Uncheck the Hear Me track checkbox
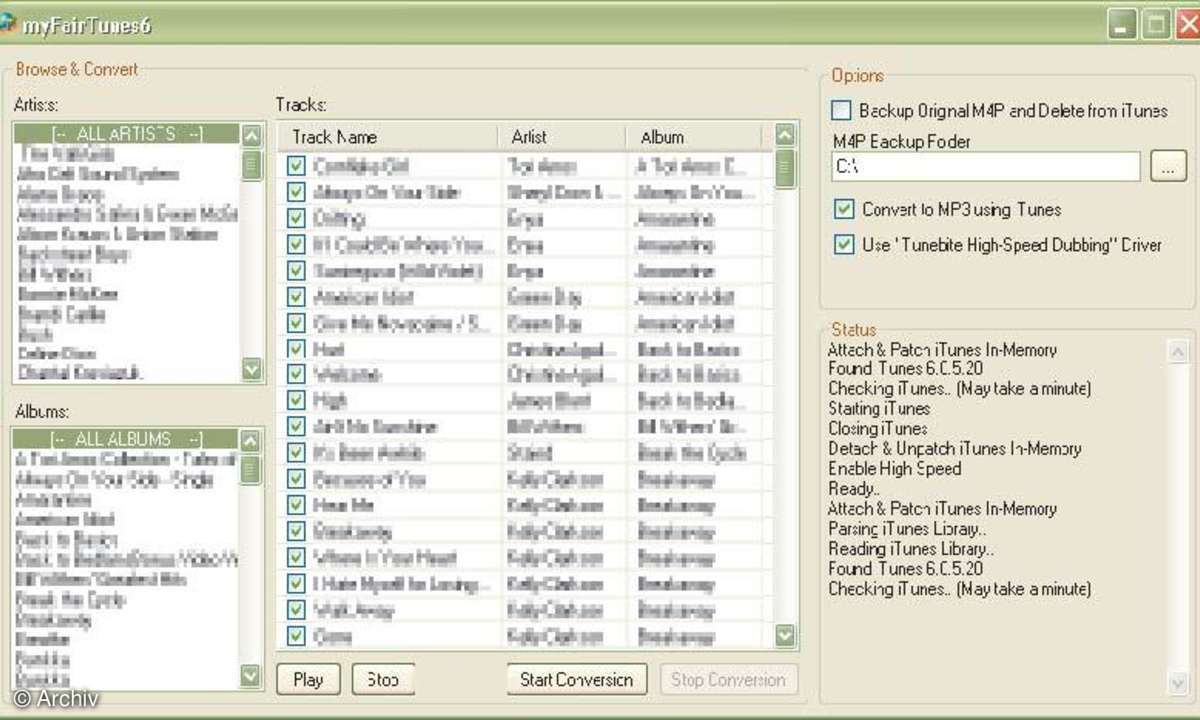 (x=296, y=505)
